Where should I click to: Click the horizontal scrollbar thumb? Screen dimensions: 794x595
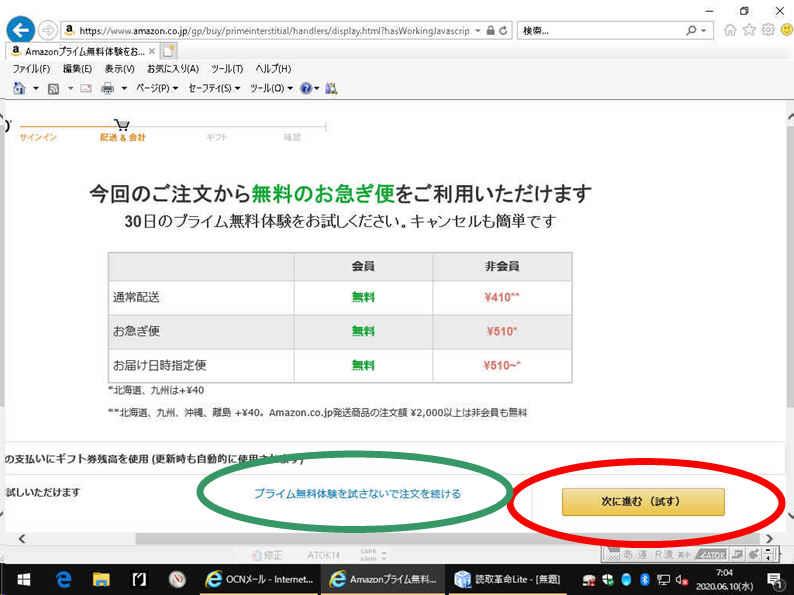pos(448,538)
